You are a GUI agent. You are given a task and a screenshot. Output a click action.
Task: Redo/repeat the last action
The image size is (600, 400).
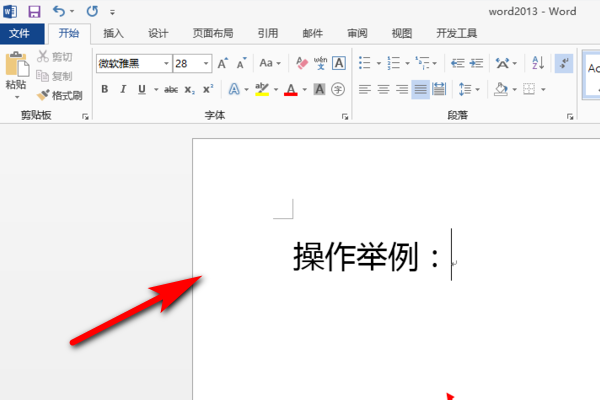(92, 11)
